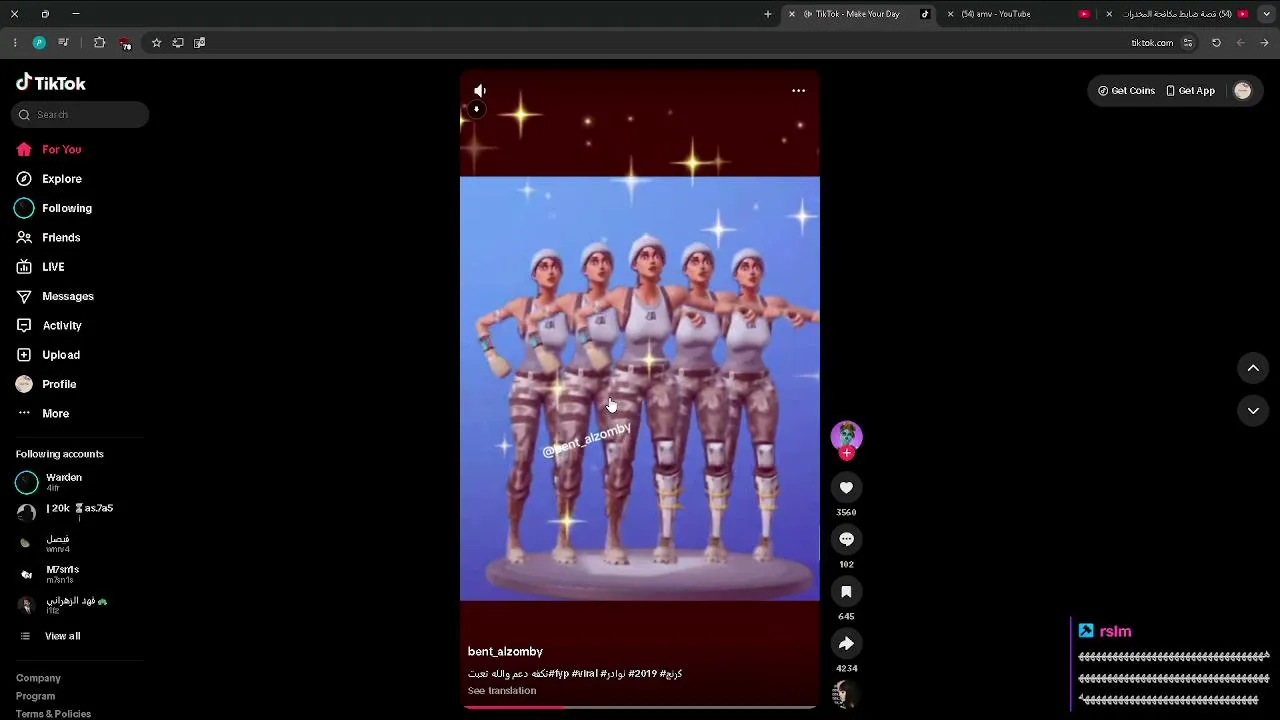
Task: Go to the next video
Action: tap(1253, 411)
